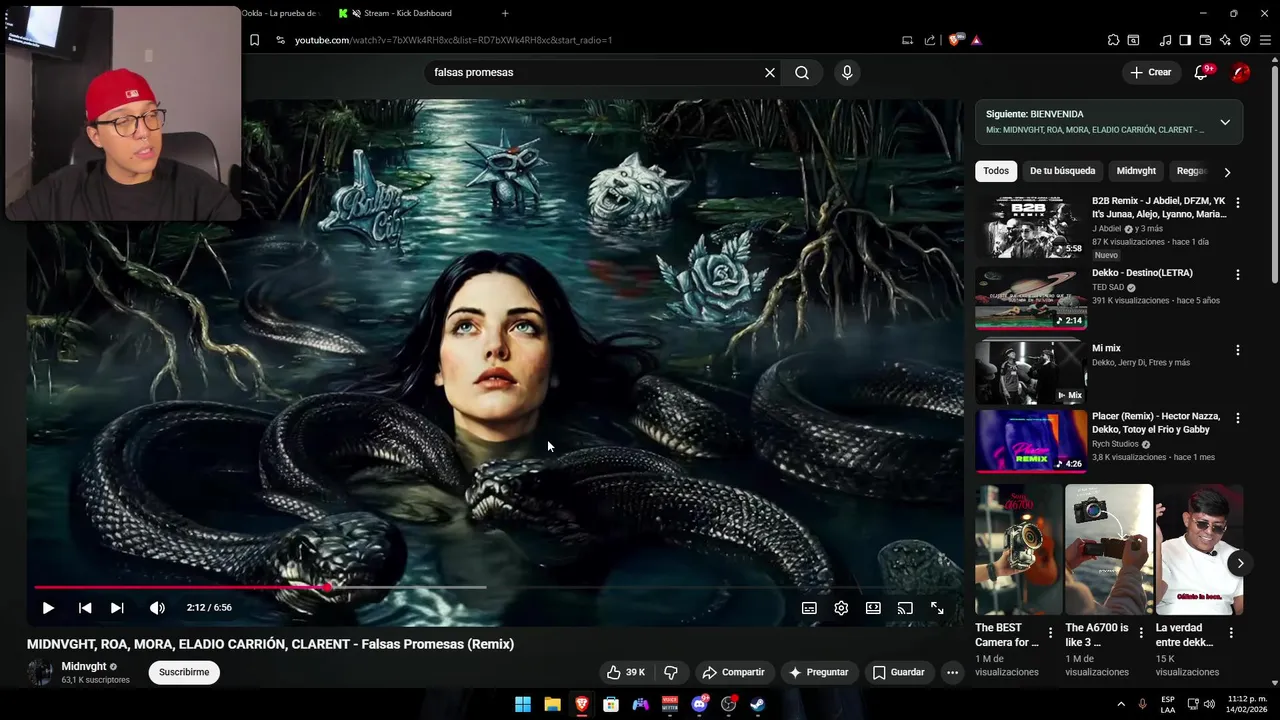Switch to the Kick Dashboard browser tab
Viewport: 1280px width, 720px height.
click(x=408, y=13)
